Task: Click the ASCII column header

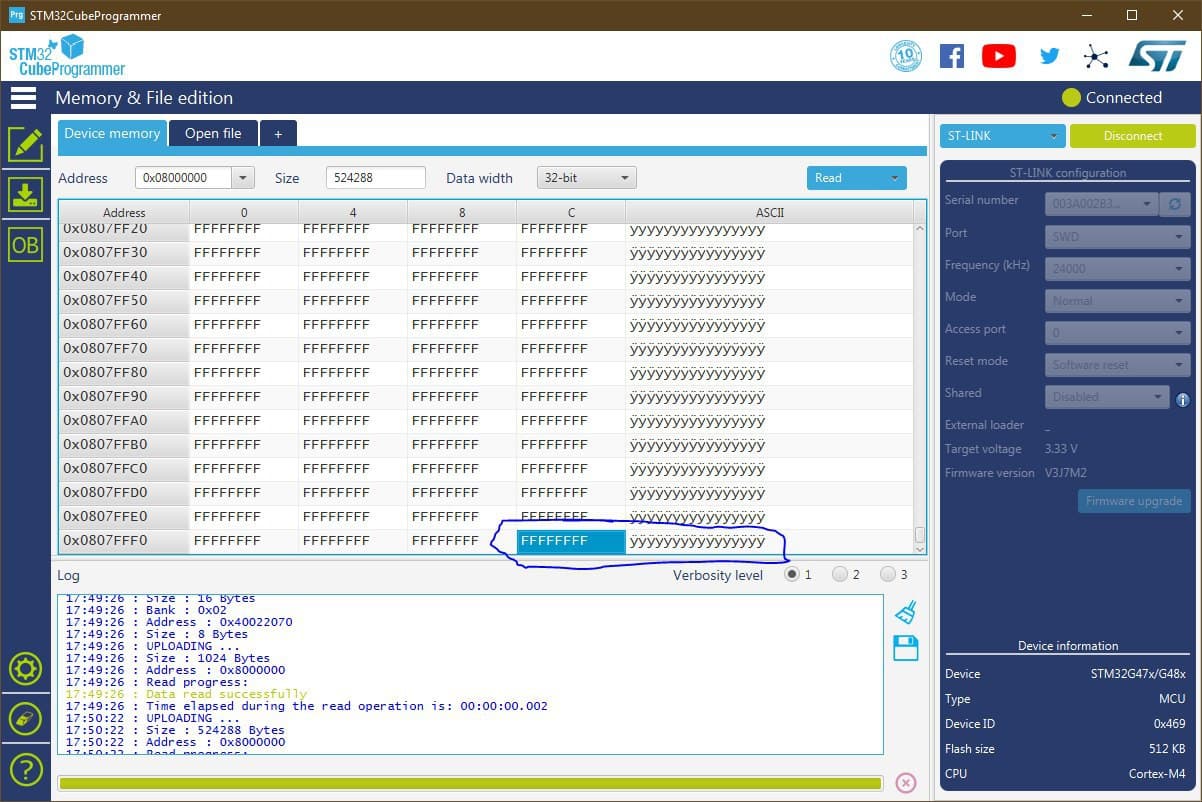Action: tap(769, 212)
